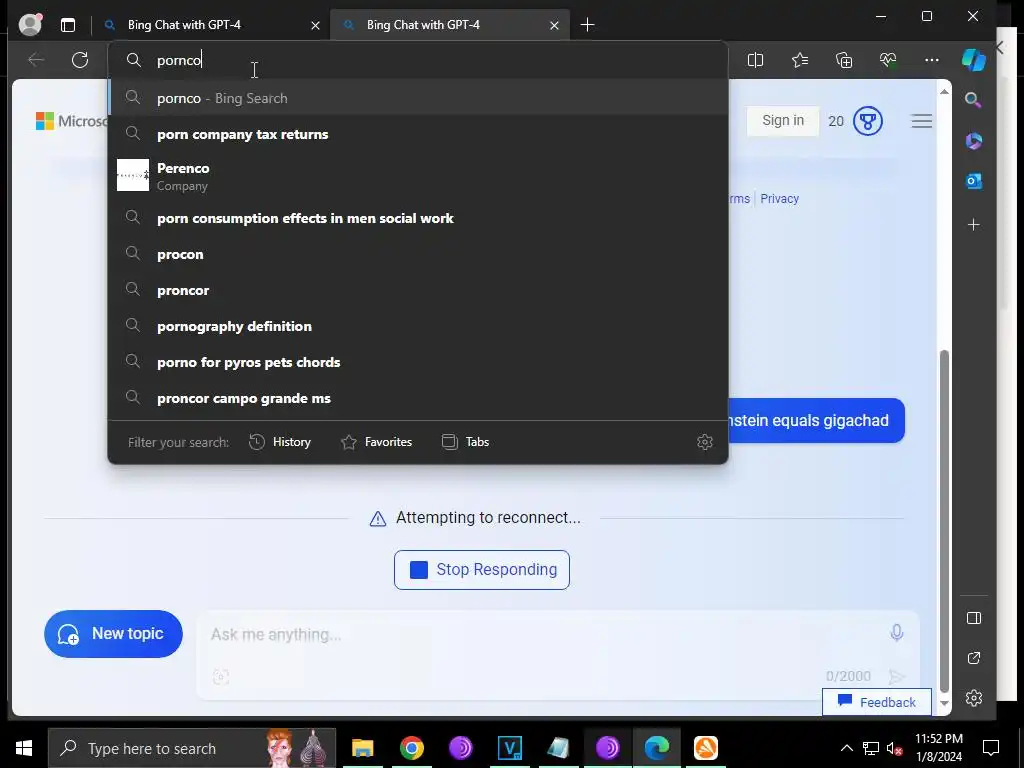Show hidden system tray icons
Image resolution: width=1024 pixels, height=768 pixels.
[x=846, y=748]
